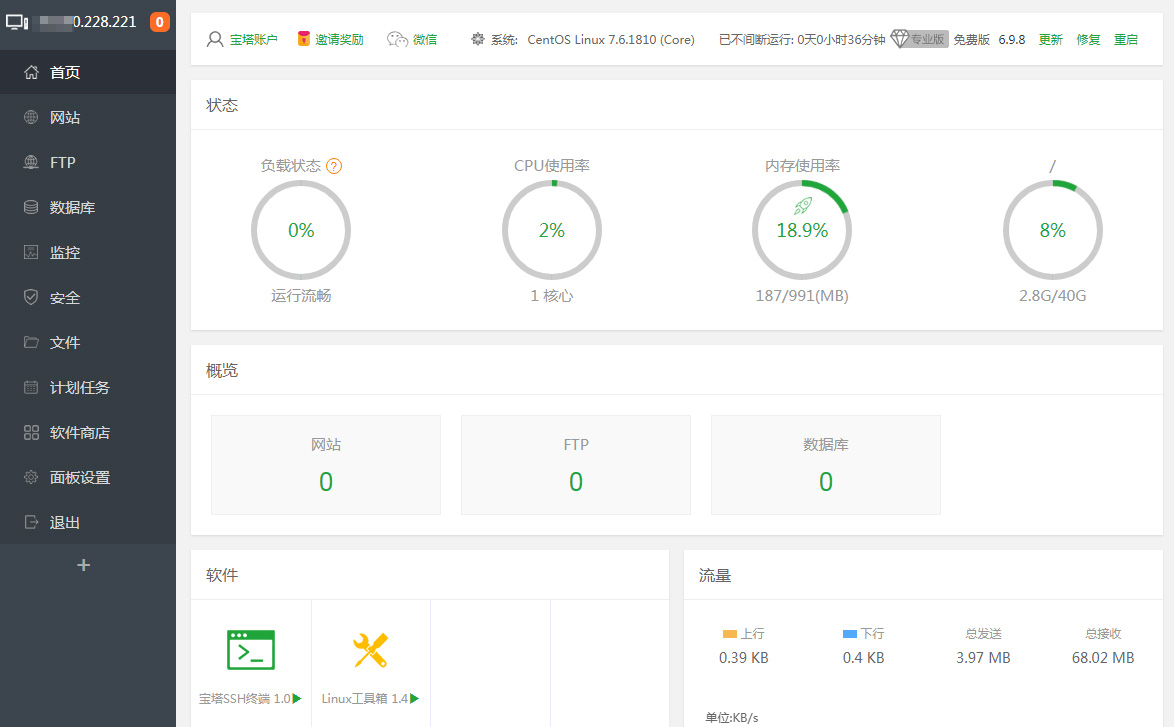The height and width of the screenshot is (727, 1174).
Task: Click the CPU使用率 circular gauge
Action: click(552, 230)
